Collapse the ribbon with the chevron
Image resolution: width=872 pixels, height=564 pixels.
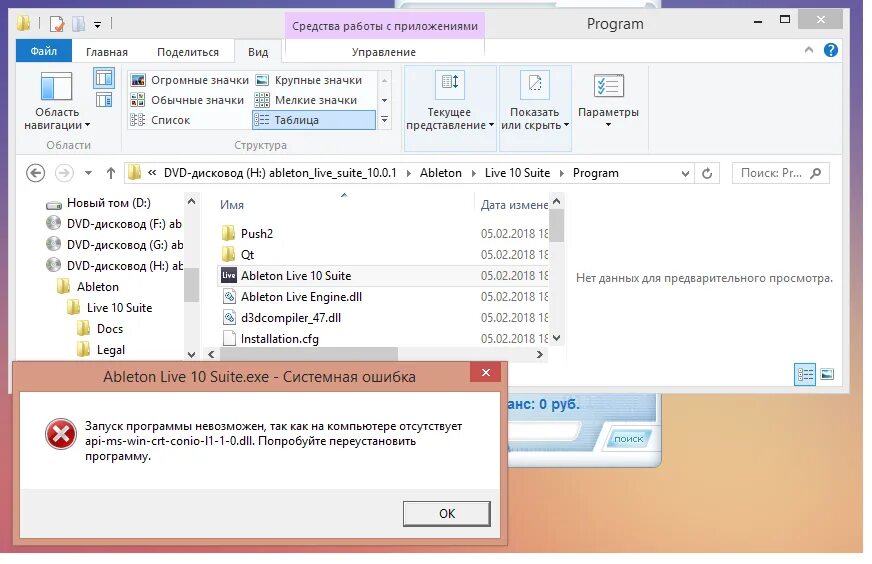click(809, 50)
